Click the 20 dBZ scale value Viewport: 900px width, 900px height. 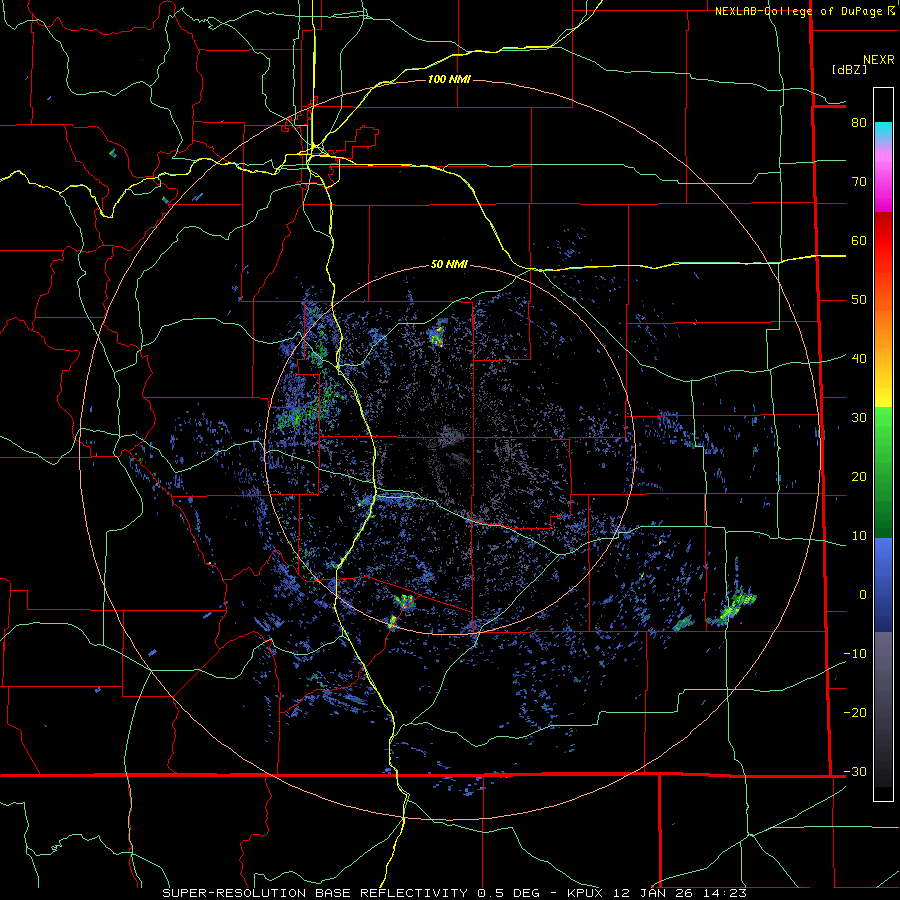pos(859,476)
